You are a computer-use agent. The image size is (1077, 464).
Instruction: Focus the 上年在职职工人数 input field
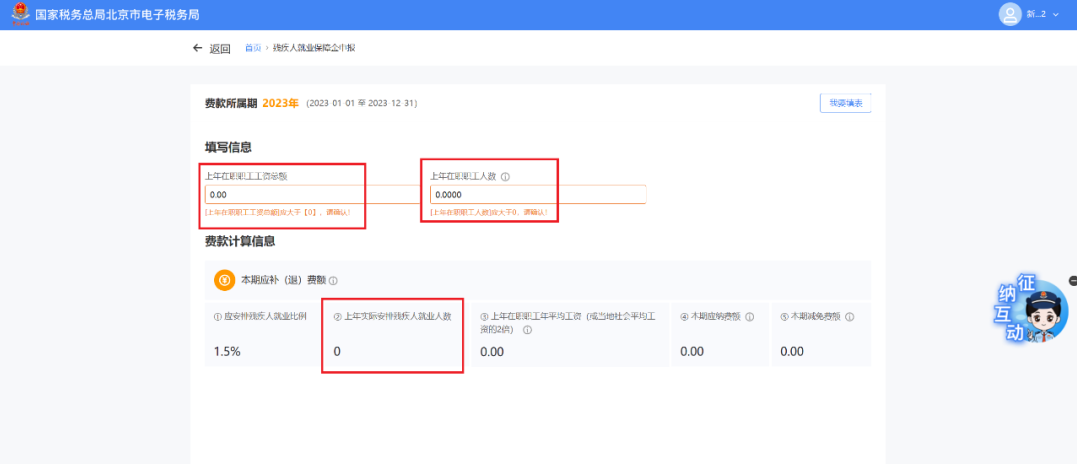[x=538, y=194]
